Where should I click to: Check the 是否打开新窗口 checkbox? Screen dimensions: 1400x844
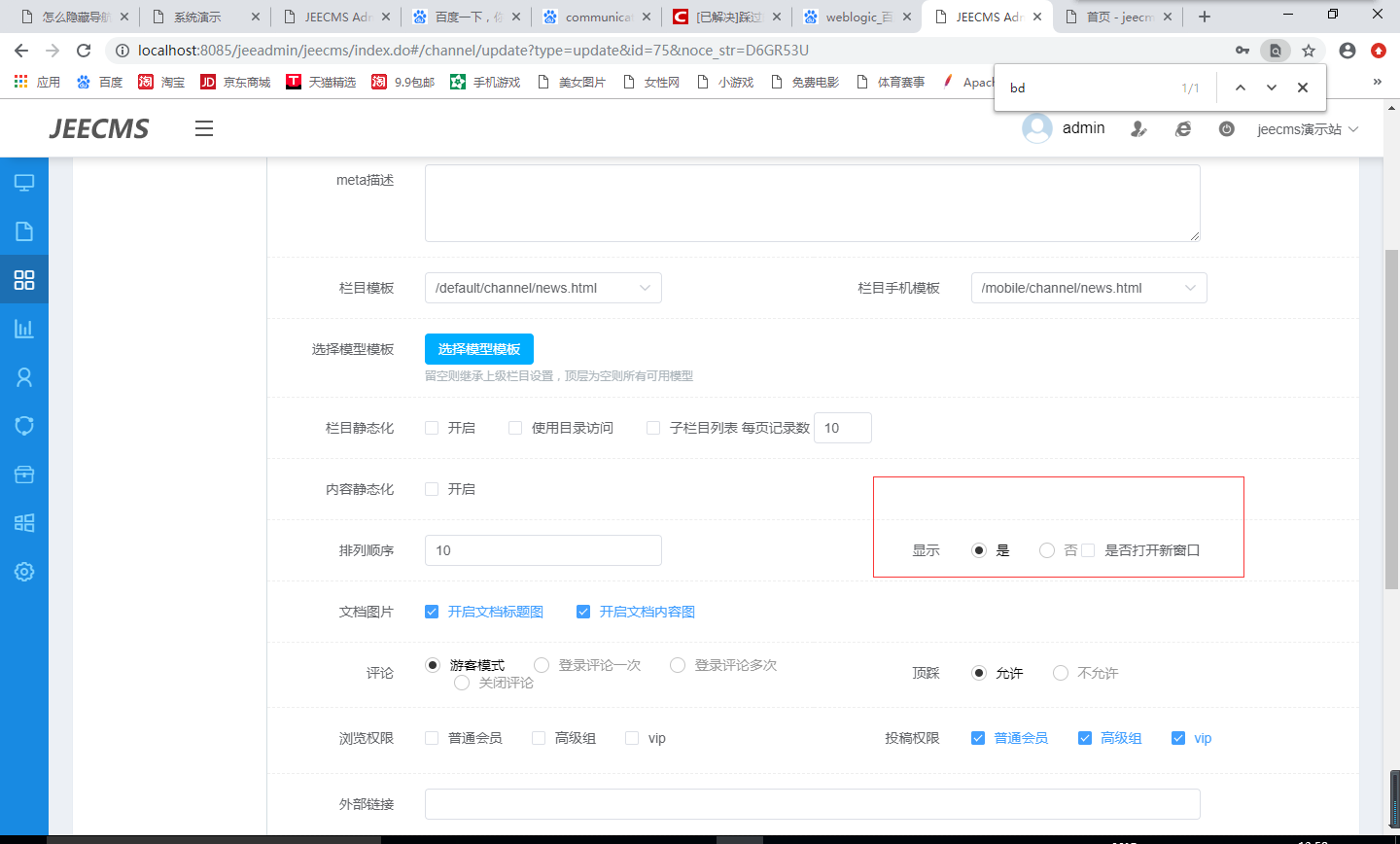[1088, 550]
